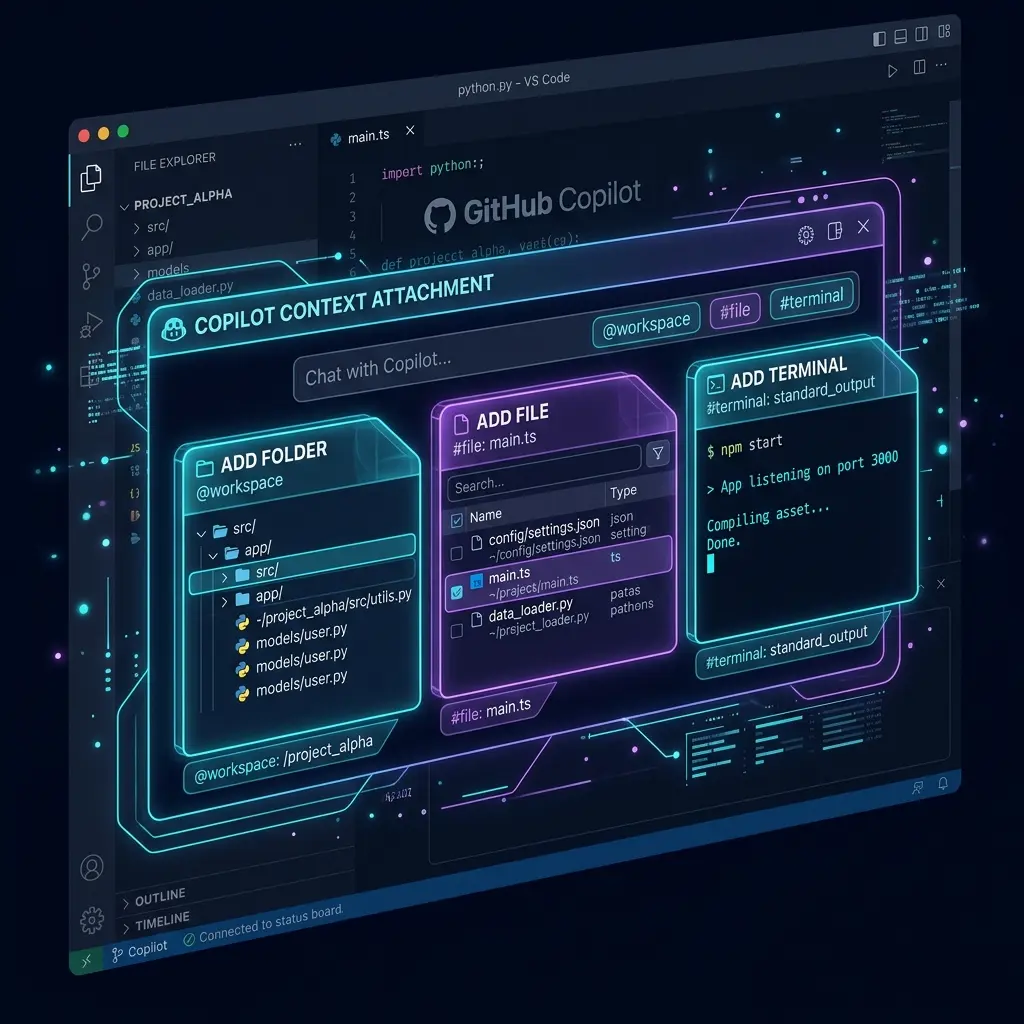Click 'Connected to status board' status item
Screen dimensions: 1024x1024
[263, 927]
